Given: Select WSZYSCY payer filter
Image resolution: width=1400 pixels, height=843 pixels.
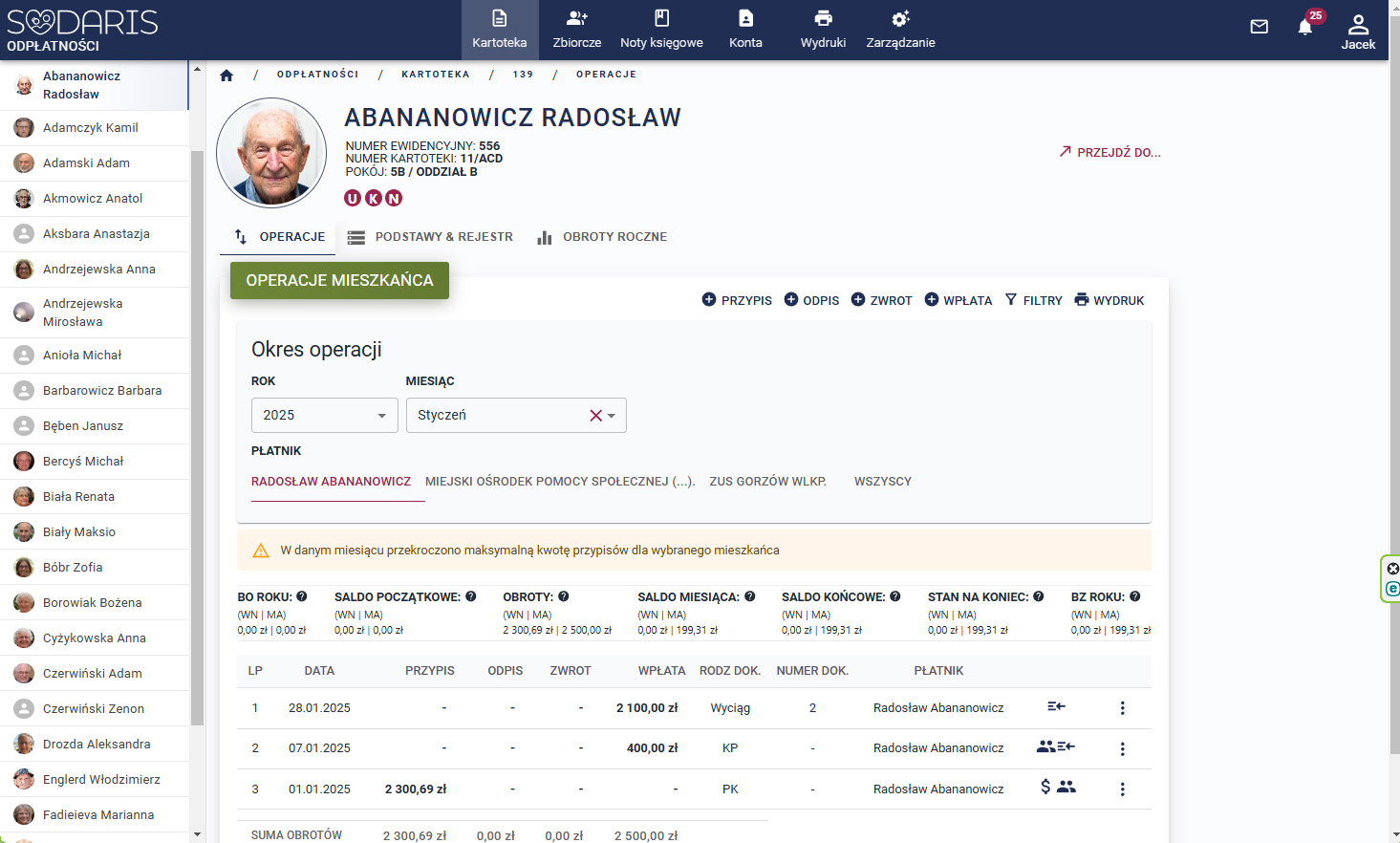Looking at the screenshot, I should pyautogui.click(x=882, y=482).
